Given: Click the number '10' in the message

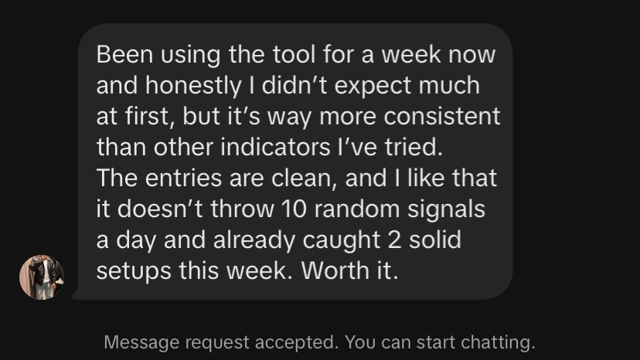Looking at the screenshot, I should point(293,209).
